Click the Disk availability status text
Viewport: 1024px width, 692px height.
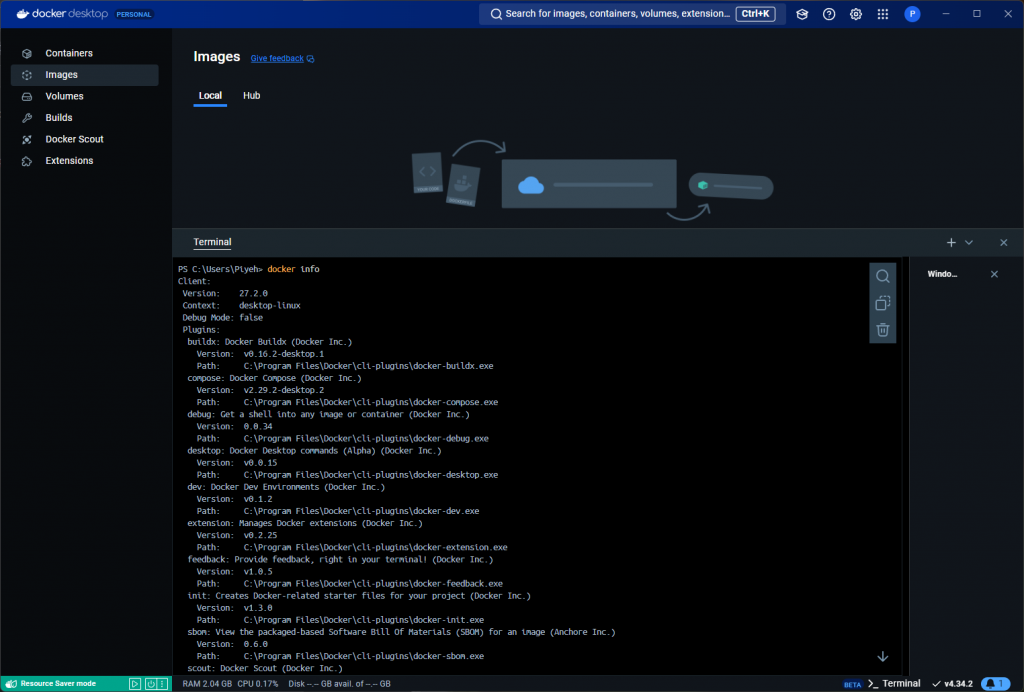click(x=340, y=684)
